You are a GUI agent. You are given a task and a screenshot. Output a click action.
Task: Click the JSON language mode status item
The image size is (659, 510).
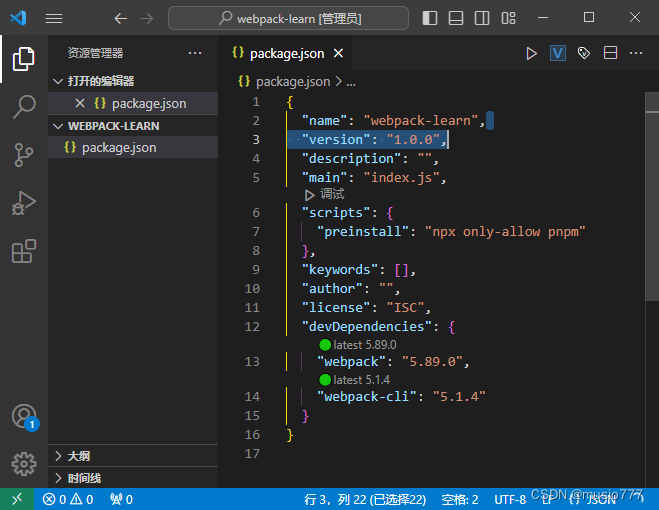pos(593,499)
